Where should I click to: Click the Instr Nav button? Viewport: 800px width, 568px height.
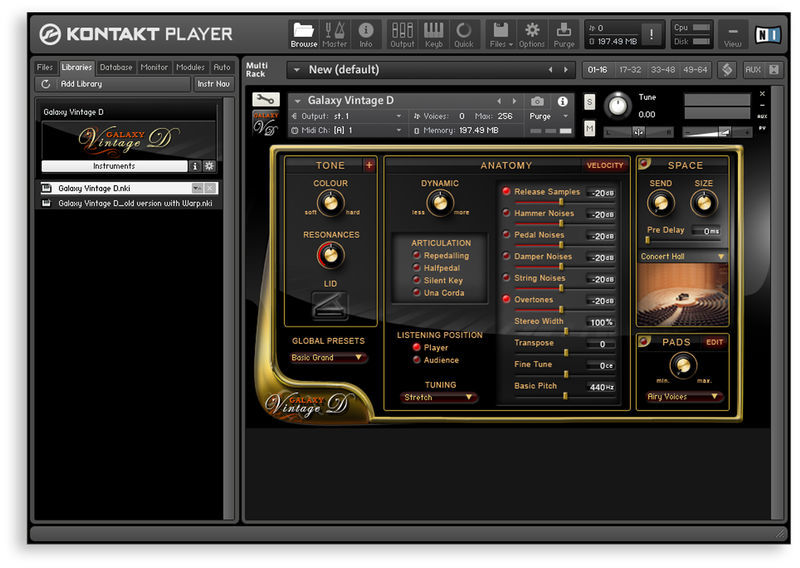(213, 84)
